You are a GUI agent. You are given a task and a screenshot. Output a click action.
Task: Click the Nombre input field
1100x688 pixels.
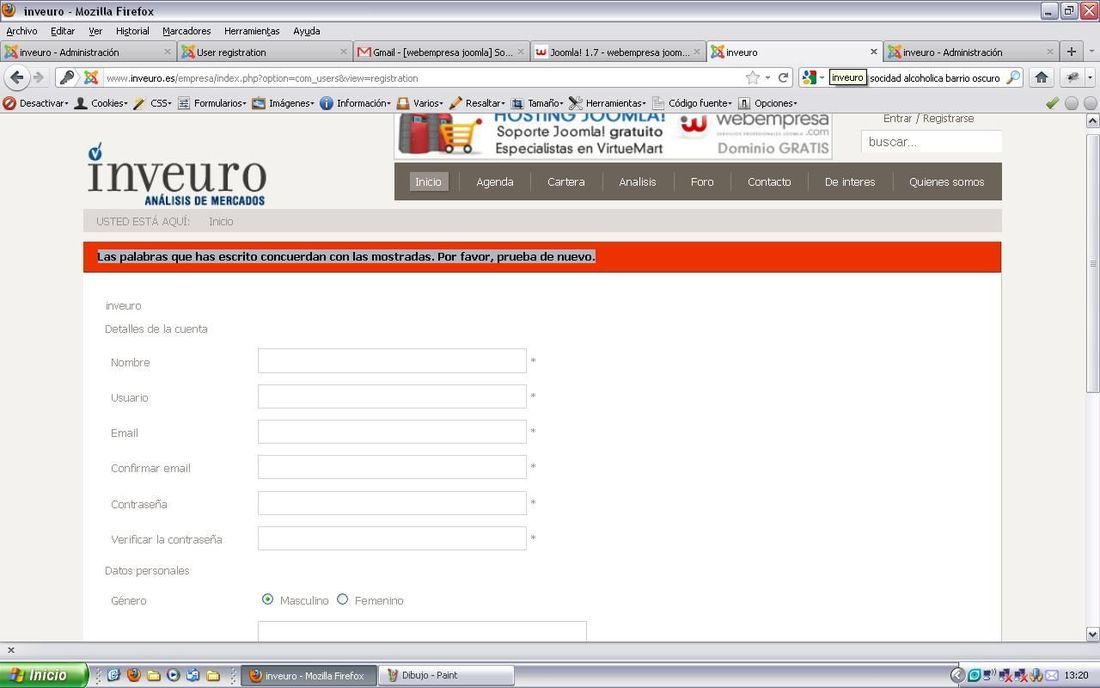coord(392,360)
